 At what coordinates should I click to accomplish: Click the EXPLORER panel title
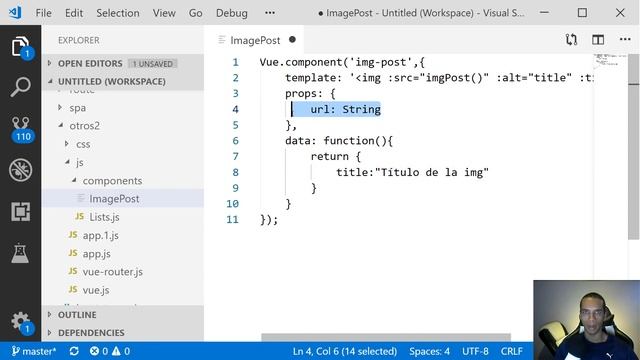pos(79,40)
